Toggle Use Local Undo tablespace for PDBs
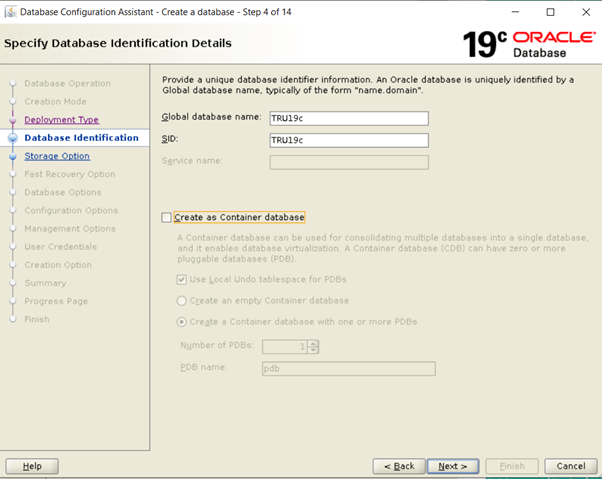The image size is (602, 479). [181, 279]
